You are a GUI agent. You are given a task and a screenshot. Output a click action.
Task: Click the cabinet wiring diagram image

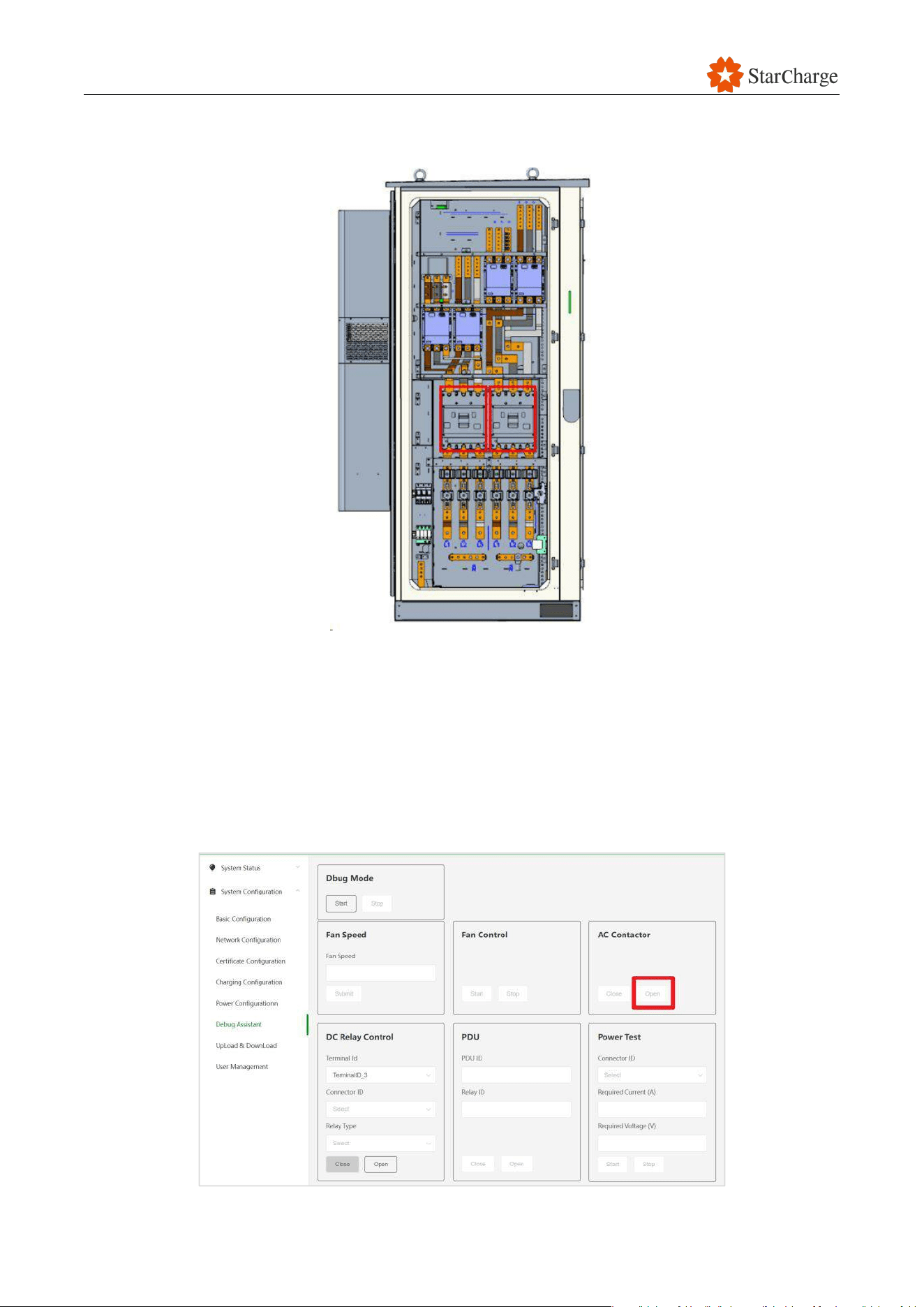[464, 394]
